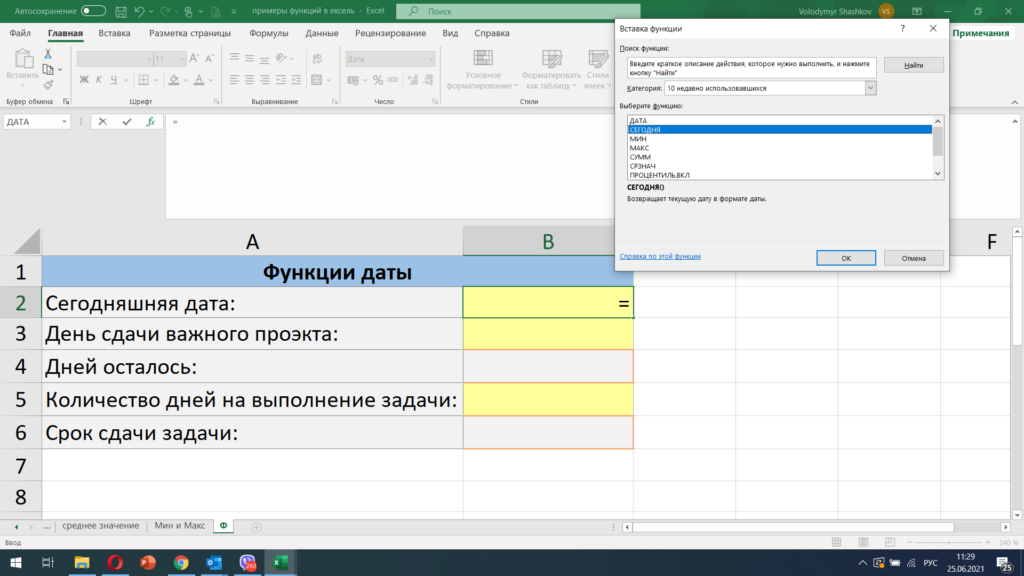This screenshot has height=576, width=1024.
Task: Open the Вид ribbon tab
Action: 450,33
